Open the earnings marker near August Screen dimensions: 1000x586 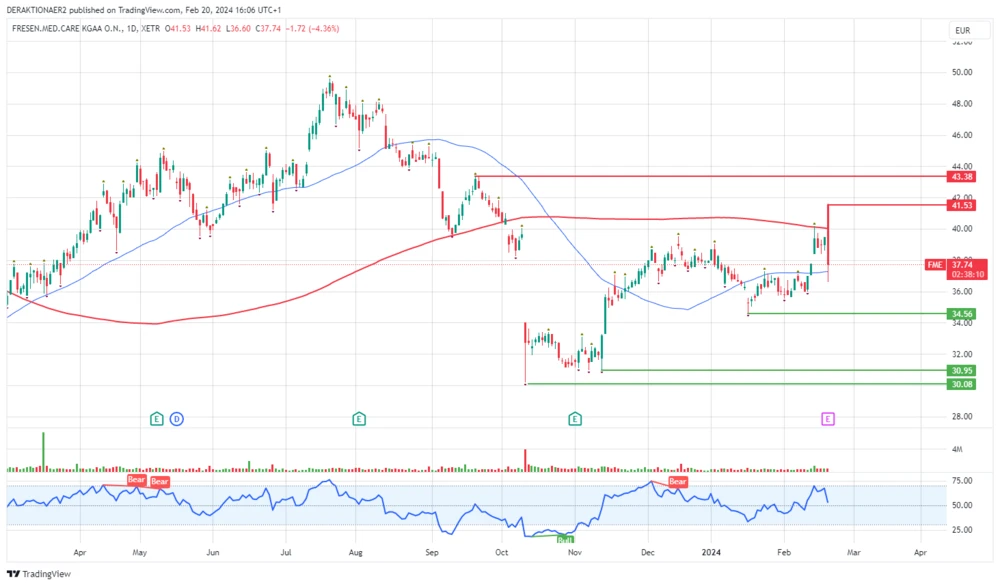pos(358,417)
